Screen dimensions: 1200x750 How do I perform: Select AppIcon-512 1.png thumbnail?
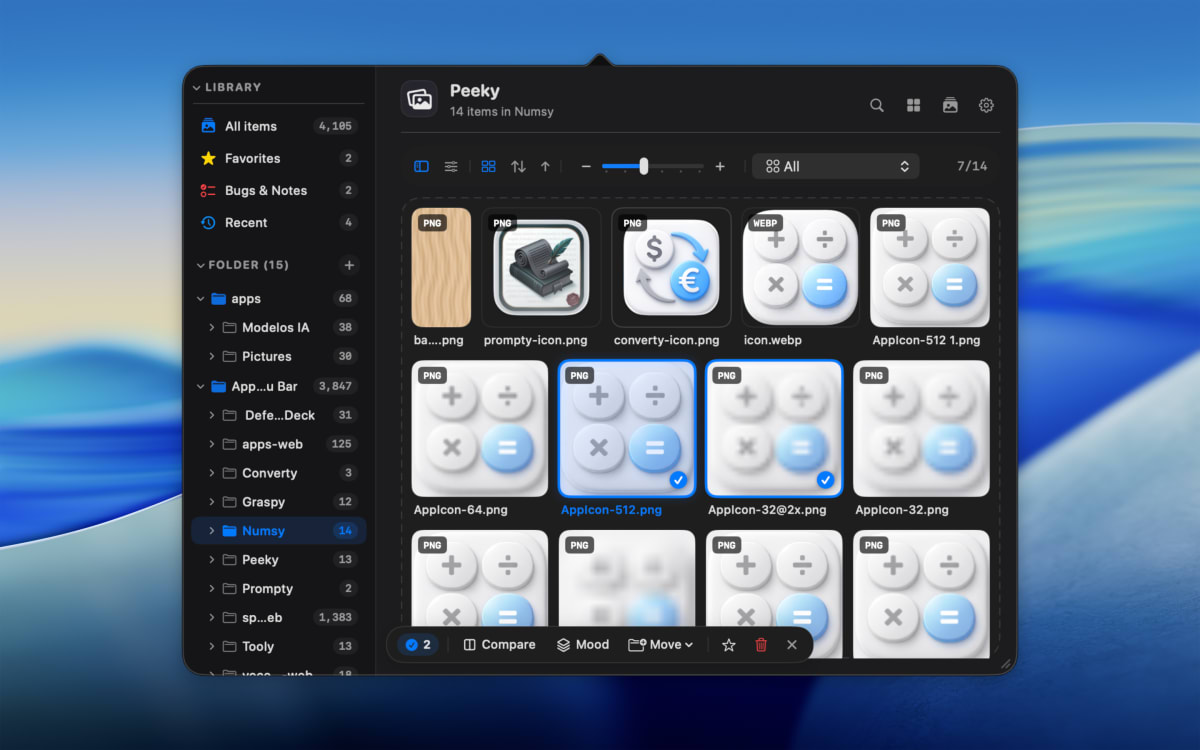[930, 267]
